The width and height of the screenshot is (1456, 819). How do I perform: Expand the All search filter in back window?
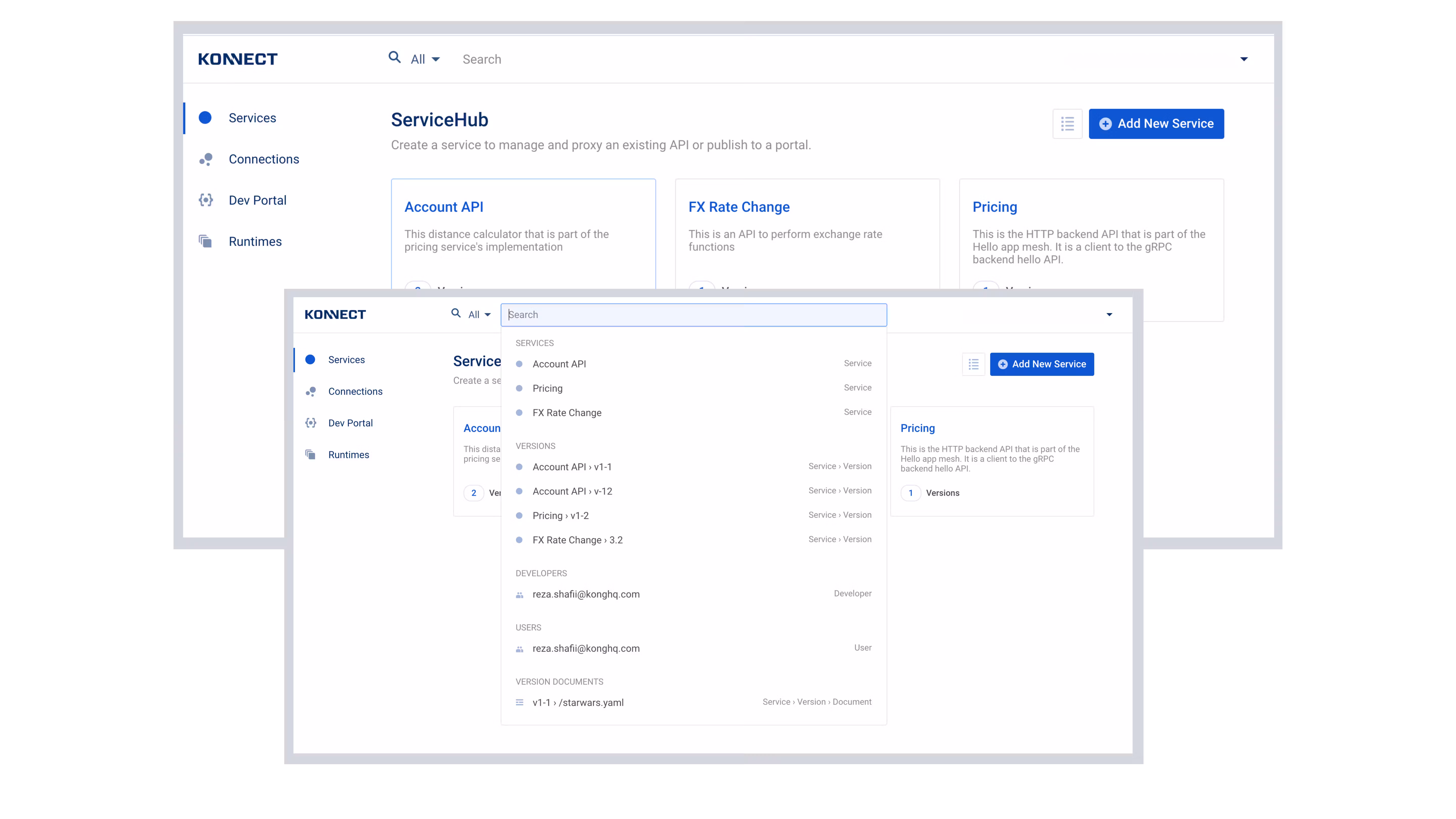pos(425,59)
